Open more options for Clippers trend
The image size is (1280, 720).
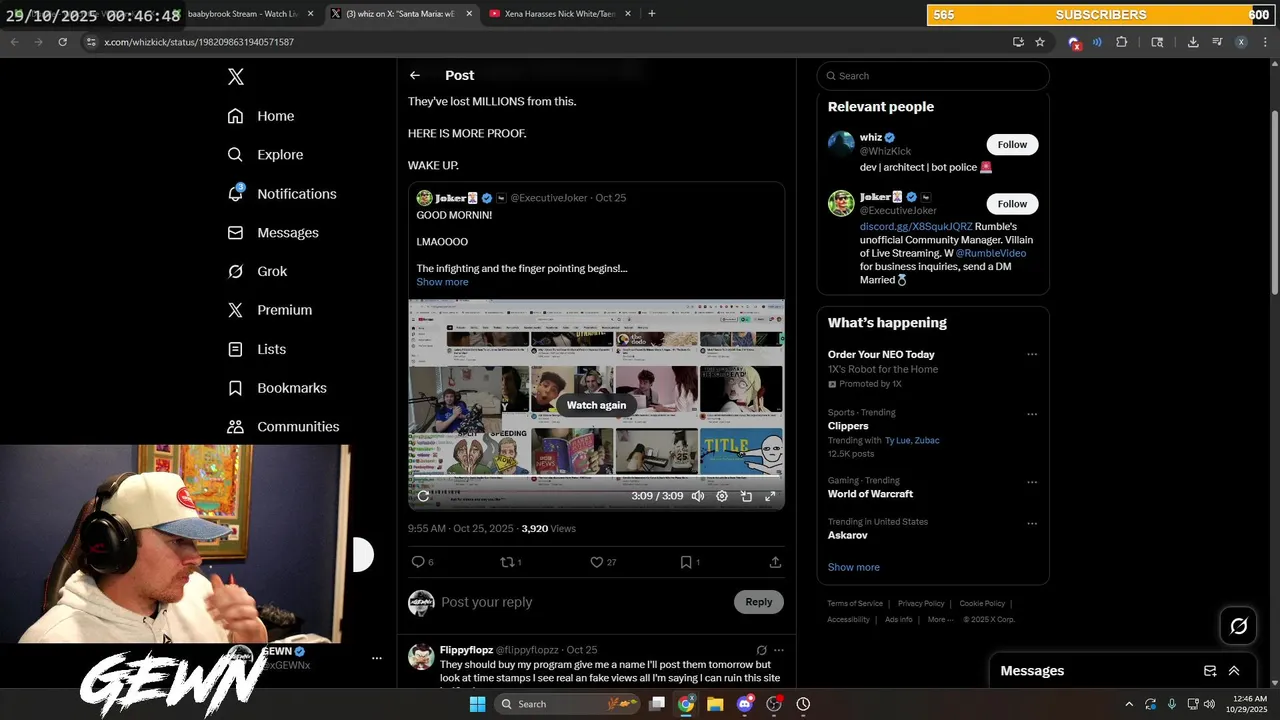point(1032,414)
